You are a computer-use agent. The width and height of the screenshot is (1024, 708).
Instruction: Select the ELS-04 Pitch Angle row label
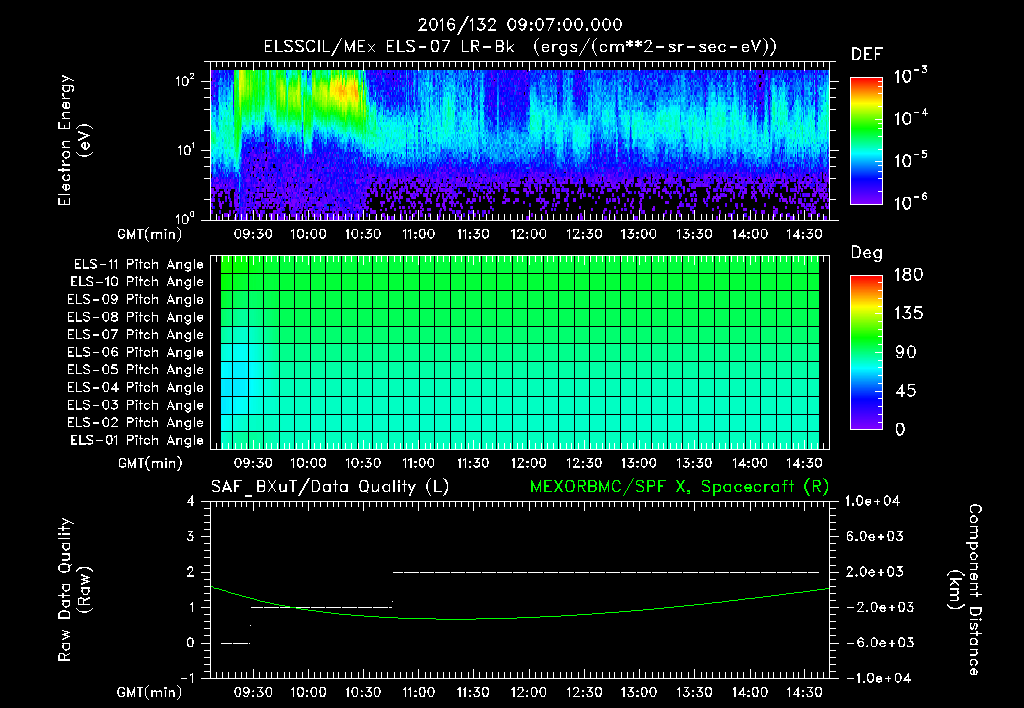point(136,388)
